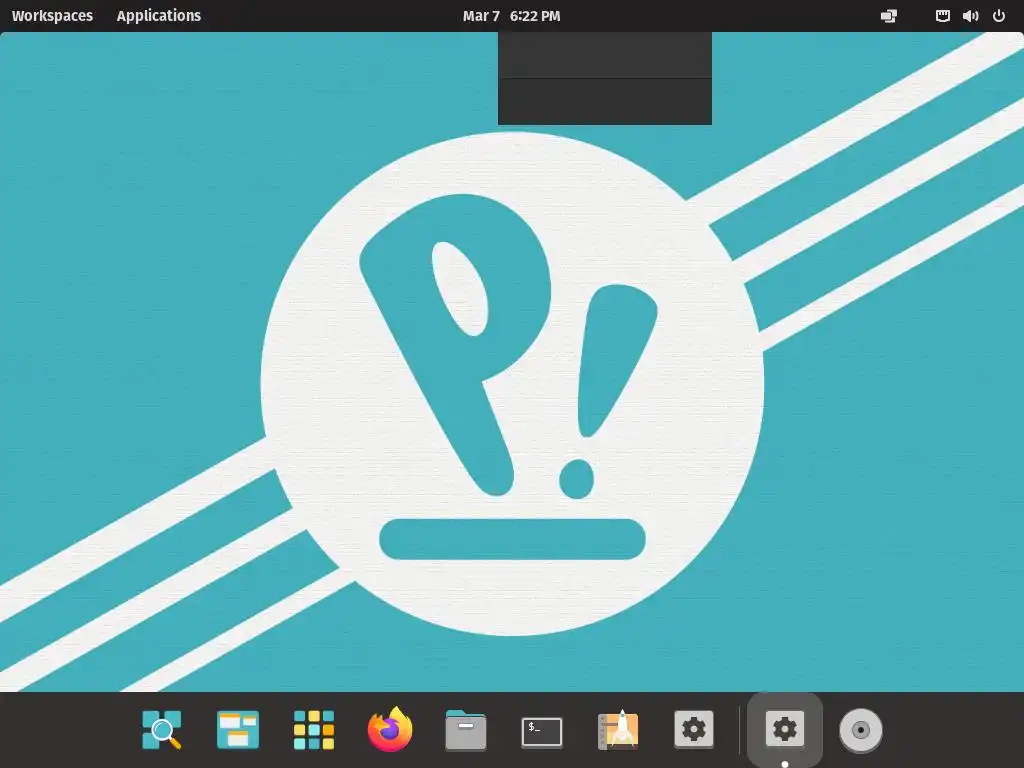The image size is (1024, 768).
Task: Select the highlighted running Settings gear icon
Action: coord(785,729)
